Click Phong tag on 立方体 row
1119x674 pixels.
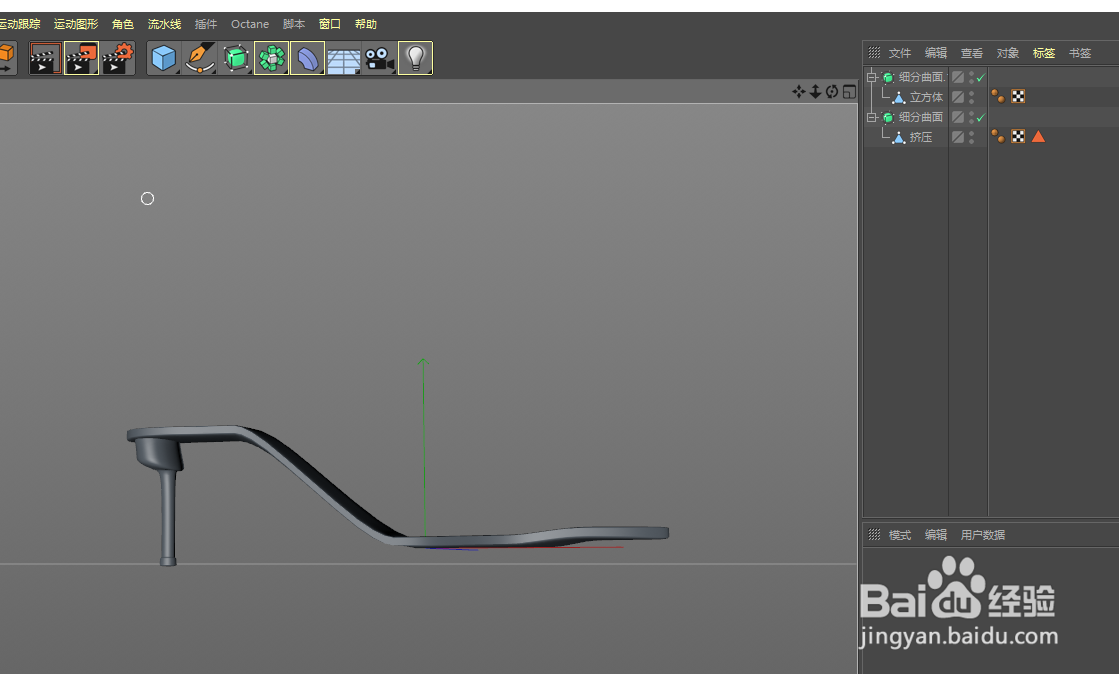(x=998, y=96)
